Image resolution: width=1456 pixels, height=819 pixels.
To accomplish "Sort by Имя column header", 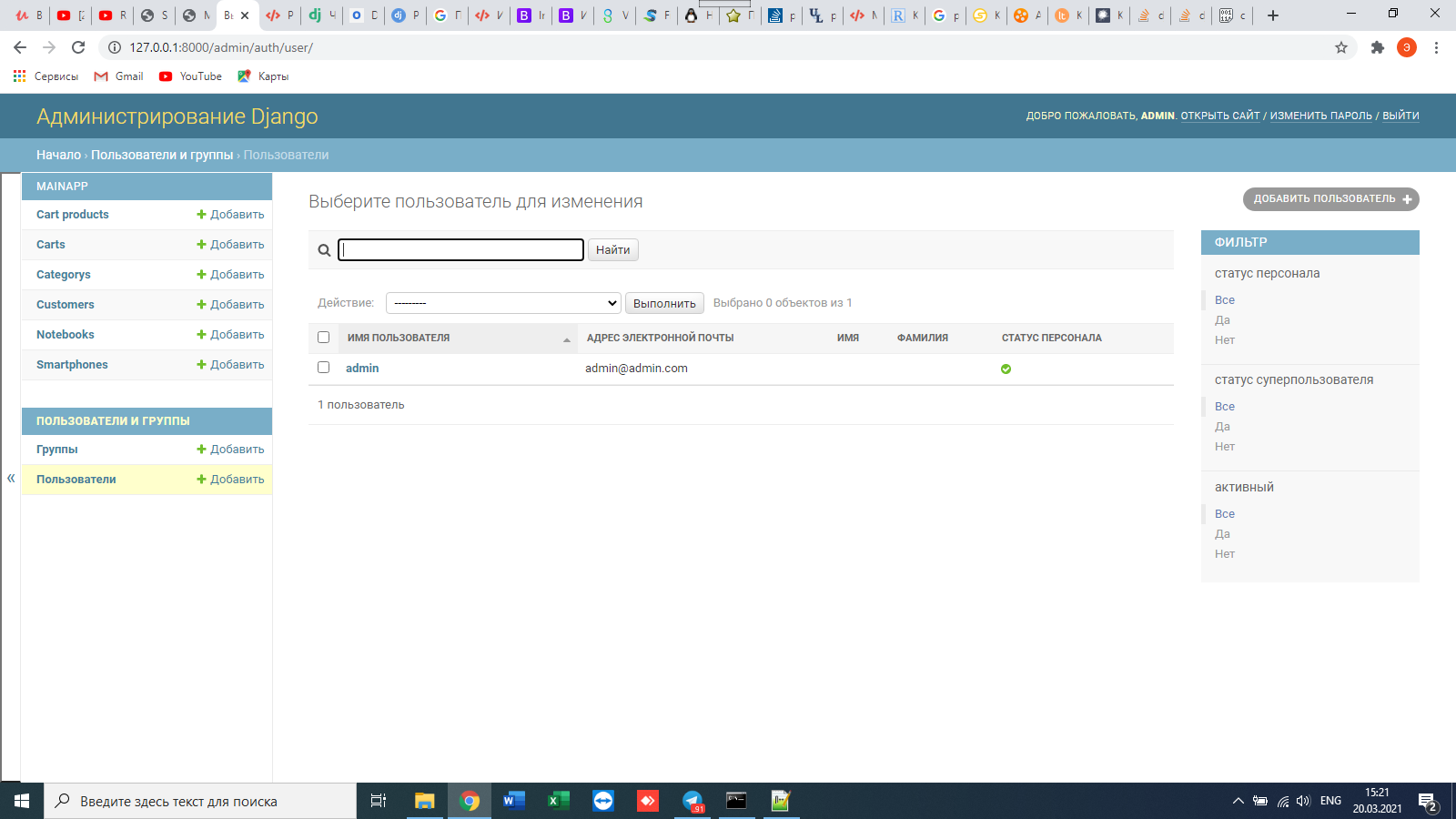I will tap(848, 338).
